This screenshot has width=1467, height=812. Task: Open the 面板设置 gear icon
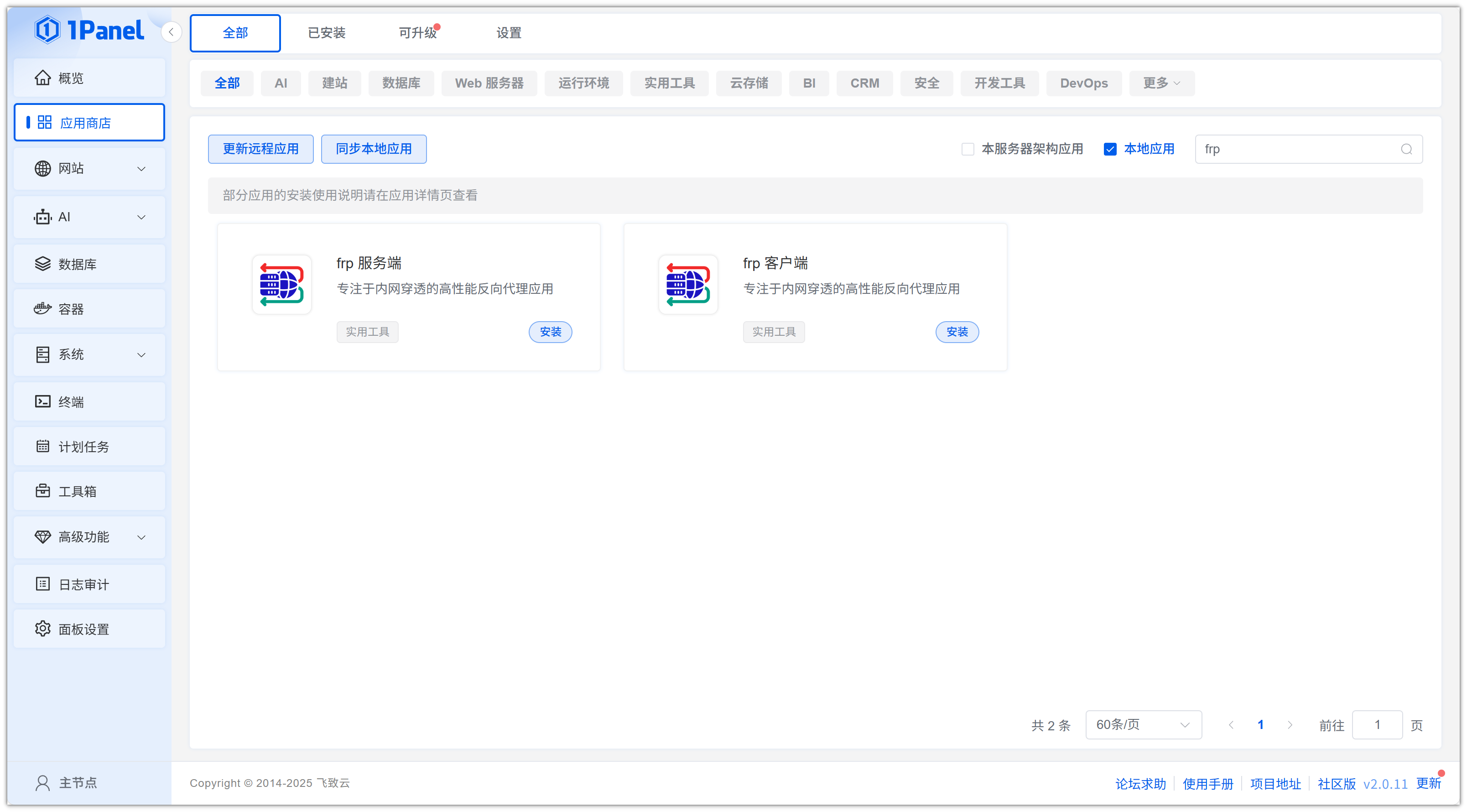tap(43, 629)
